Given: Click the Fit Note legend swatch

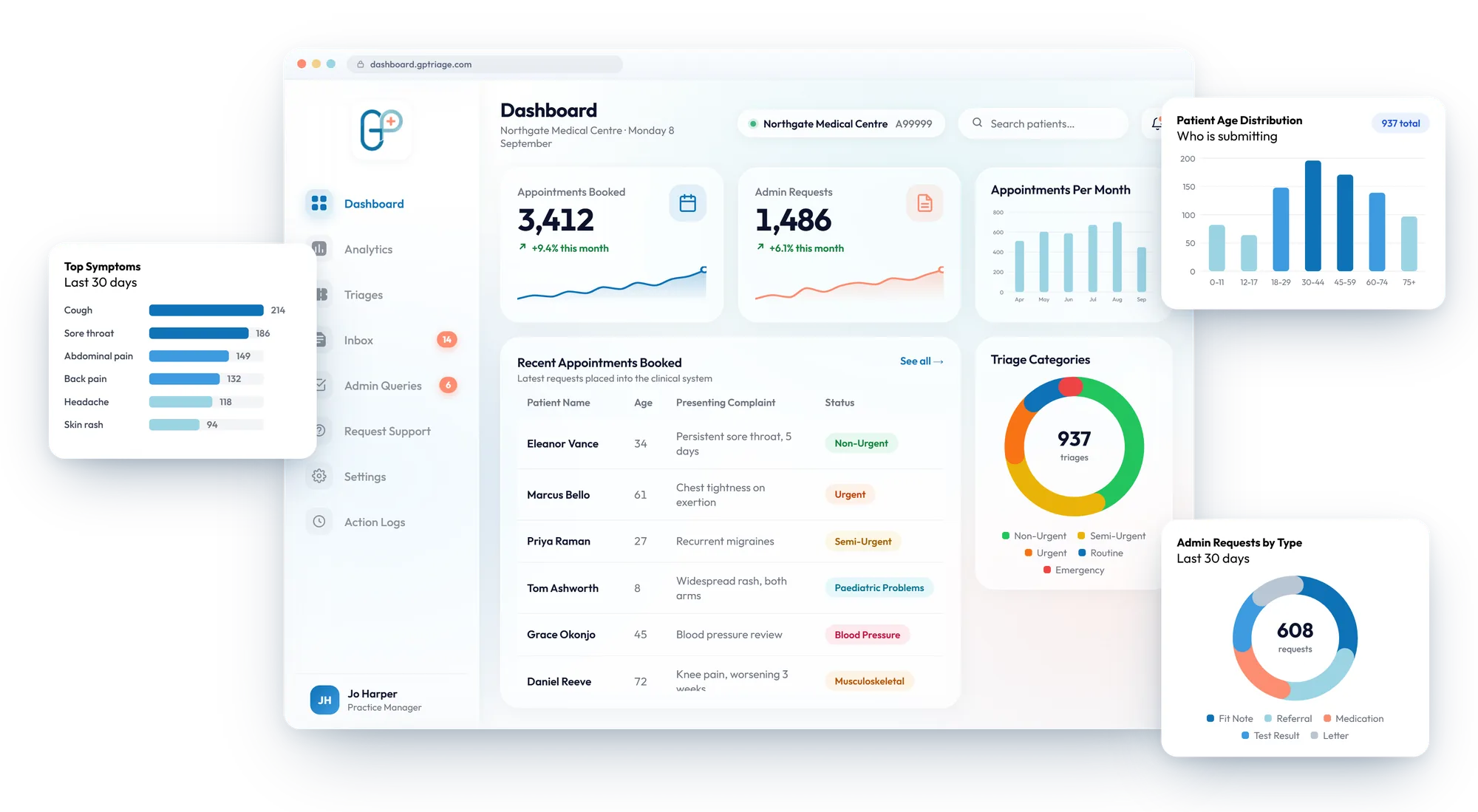Looking at the screenshot, I should [1210, 718].
